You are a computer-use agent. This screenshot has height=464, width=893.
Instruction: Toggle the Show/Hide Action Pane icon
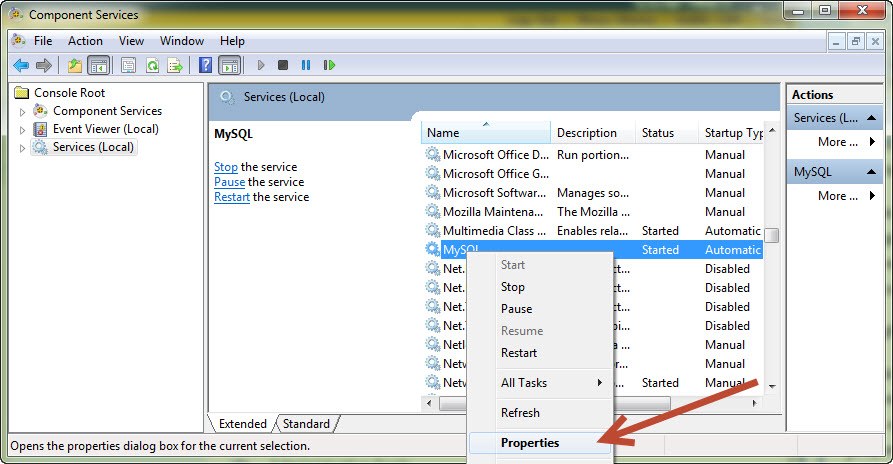pyautogui.click(x=230, y=65)
